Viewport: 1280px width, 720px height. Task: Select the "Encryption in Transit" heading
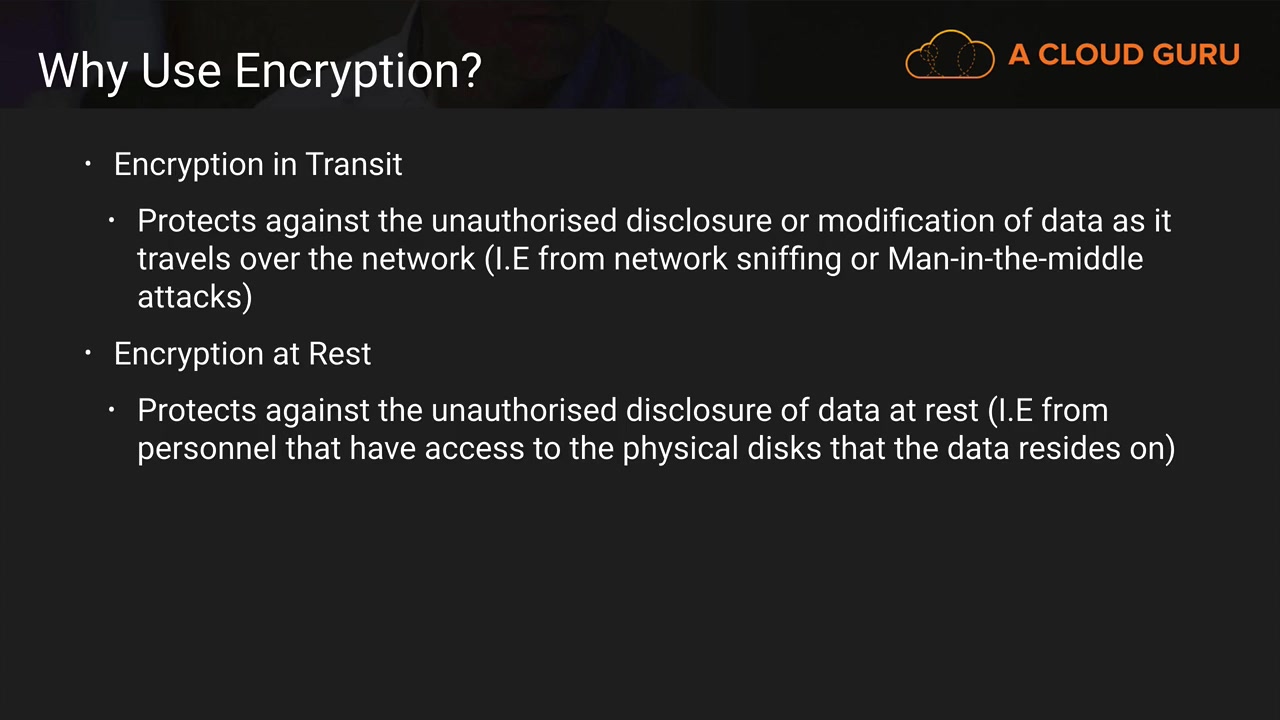click(258, 164)
